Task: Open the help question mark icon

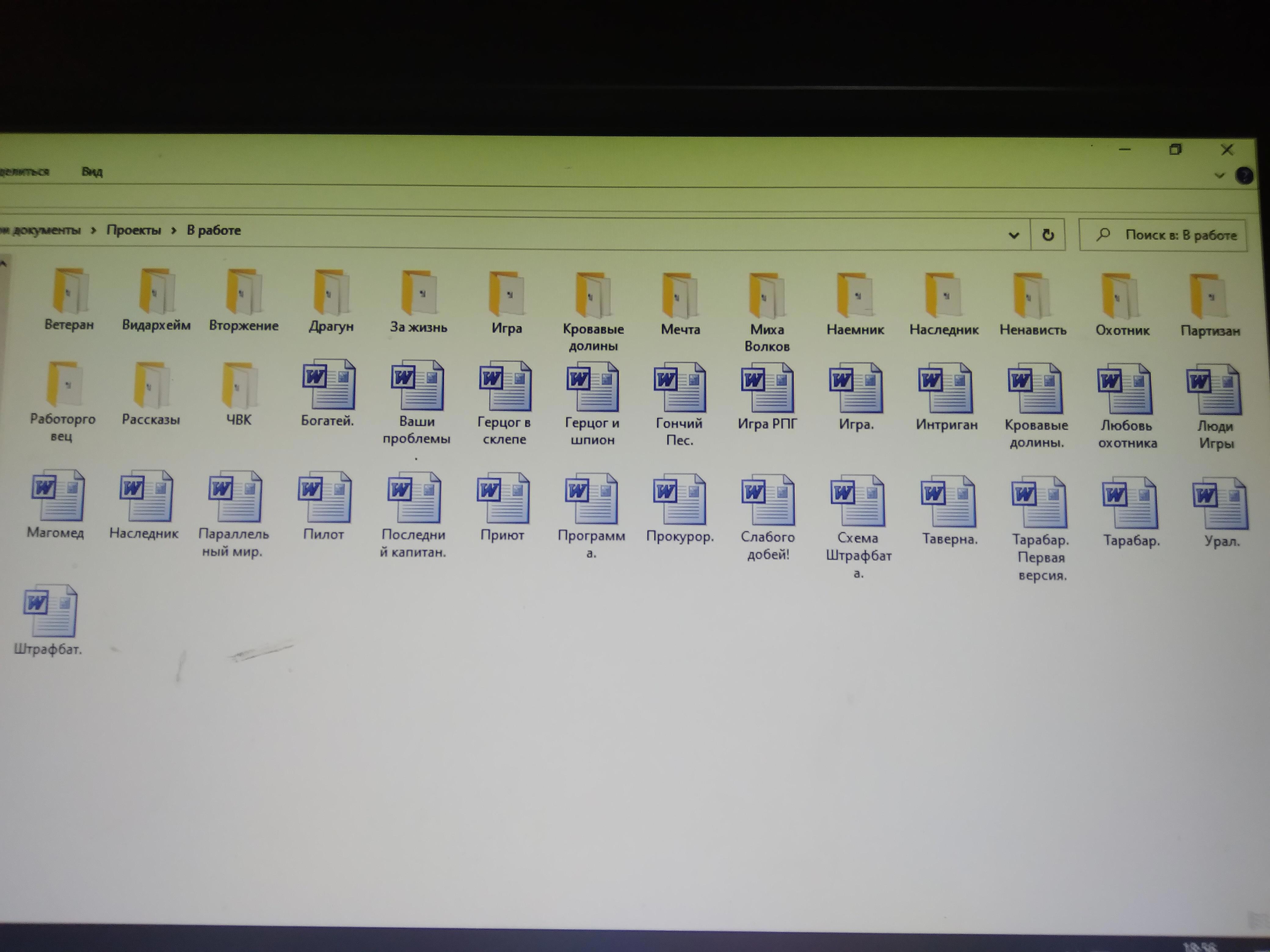Action: pyautogui.click(x=1244, y=175)
